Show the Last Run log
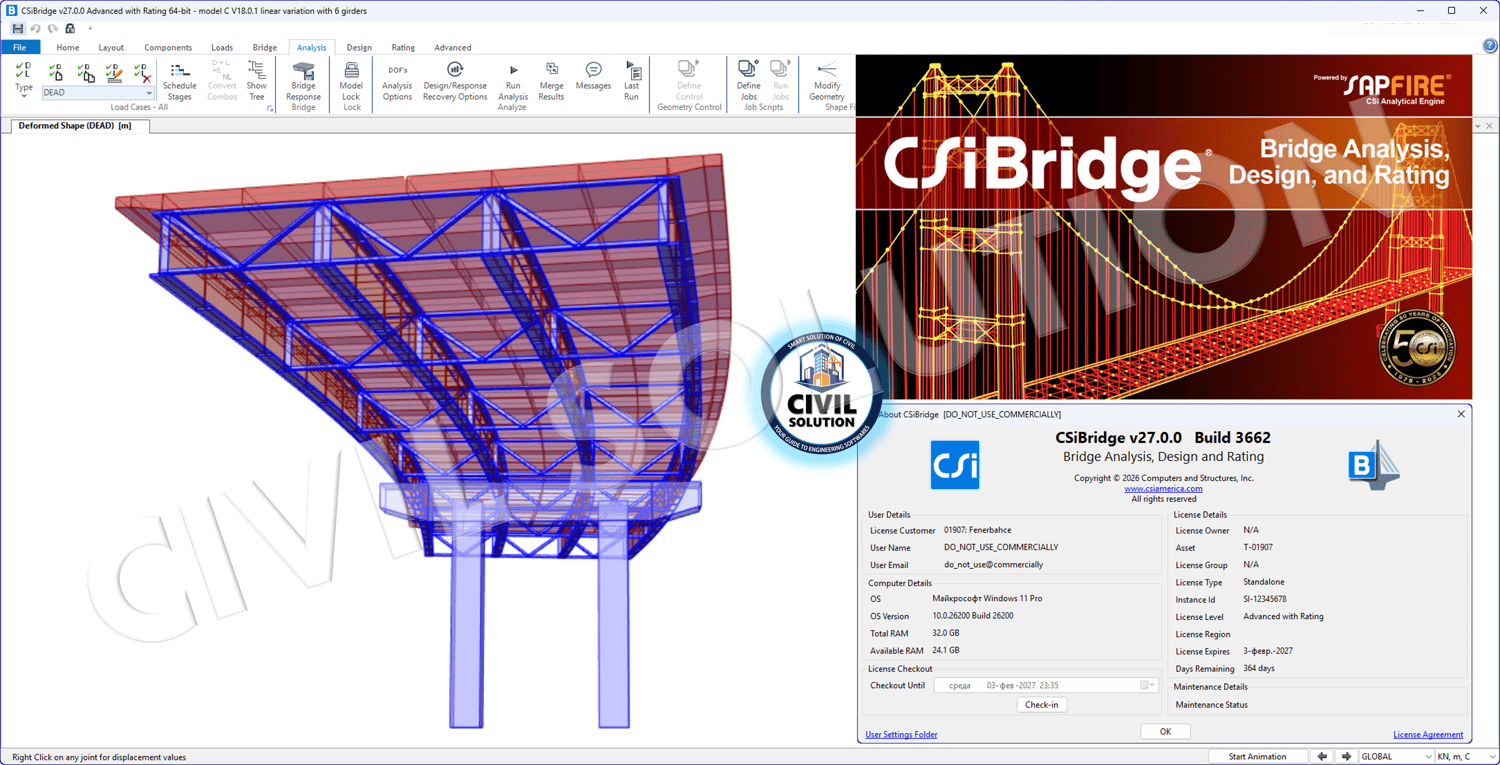This screenshot has height=765, width=1500. (x=632, y=81)
